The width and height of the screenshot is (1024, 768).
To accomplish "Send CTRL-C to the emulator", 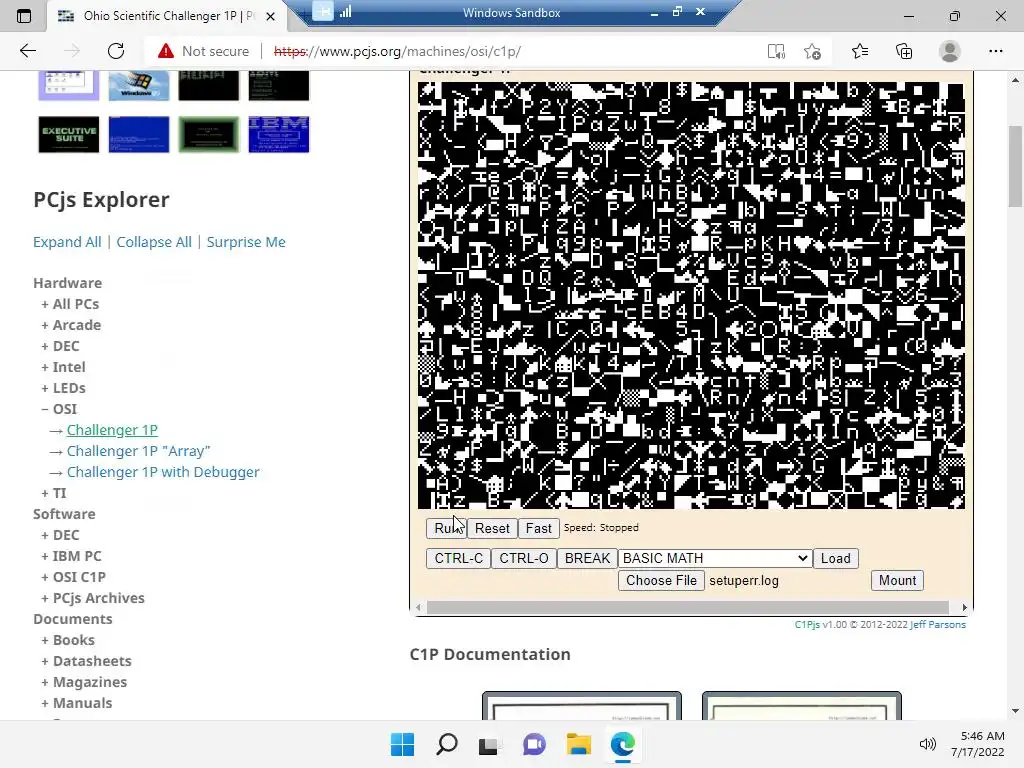I will click(x=458, y=558).
